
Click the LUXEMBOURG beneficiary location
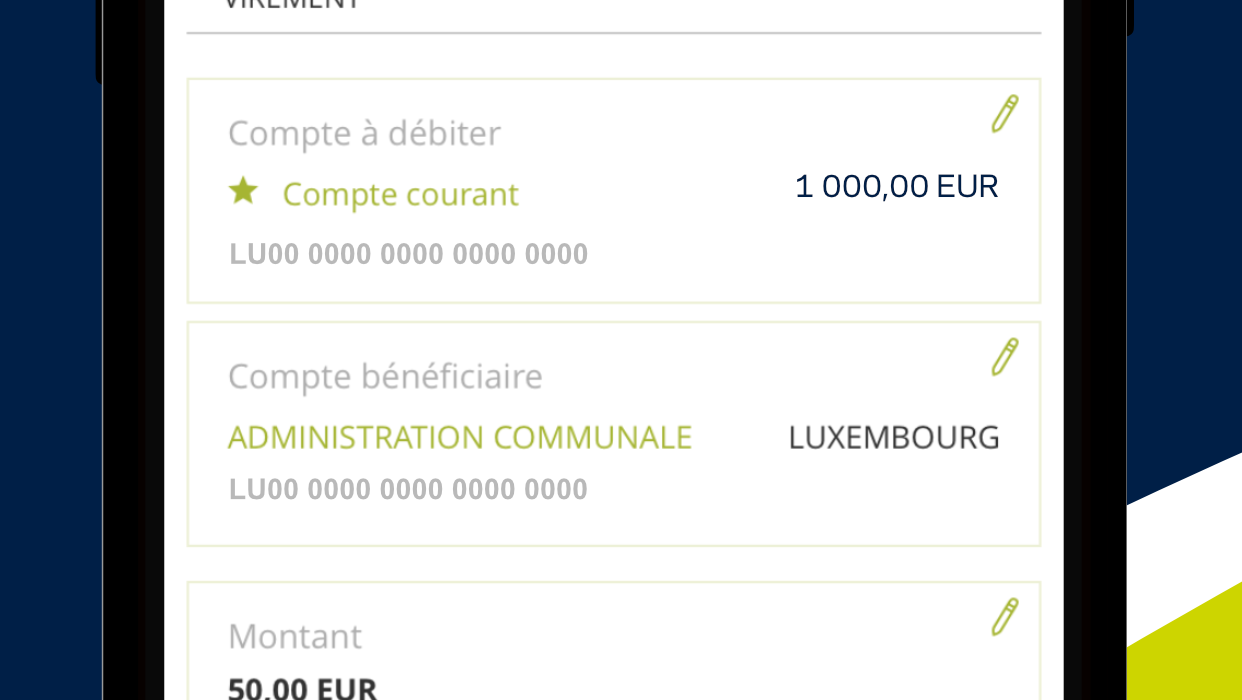coord(894,438)
